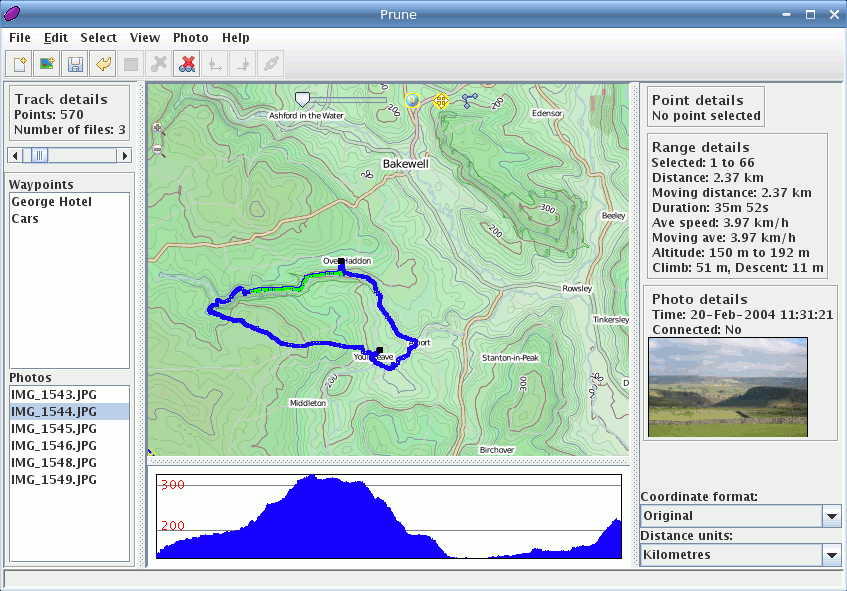
Task: Click the map transparency slider handle
Action: pos(302,99)
